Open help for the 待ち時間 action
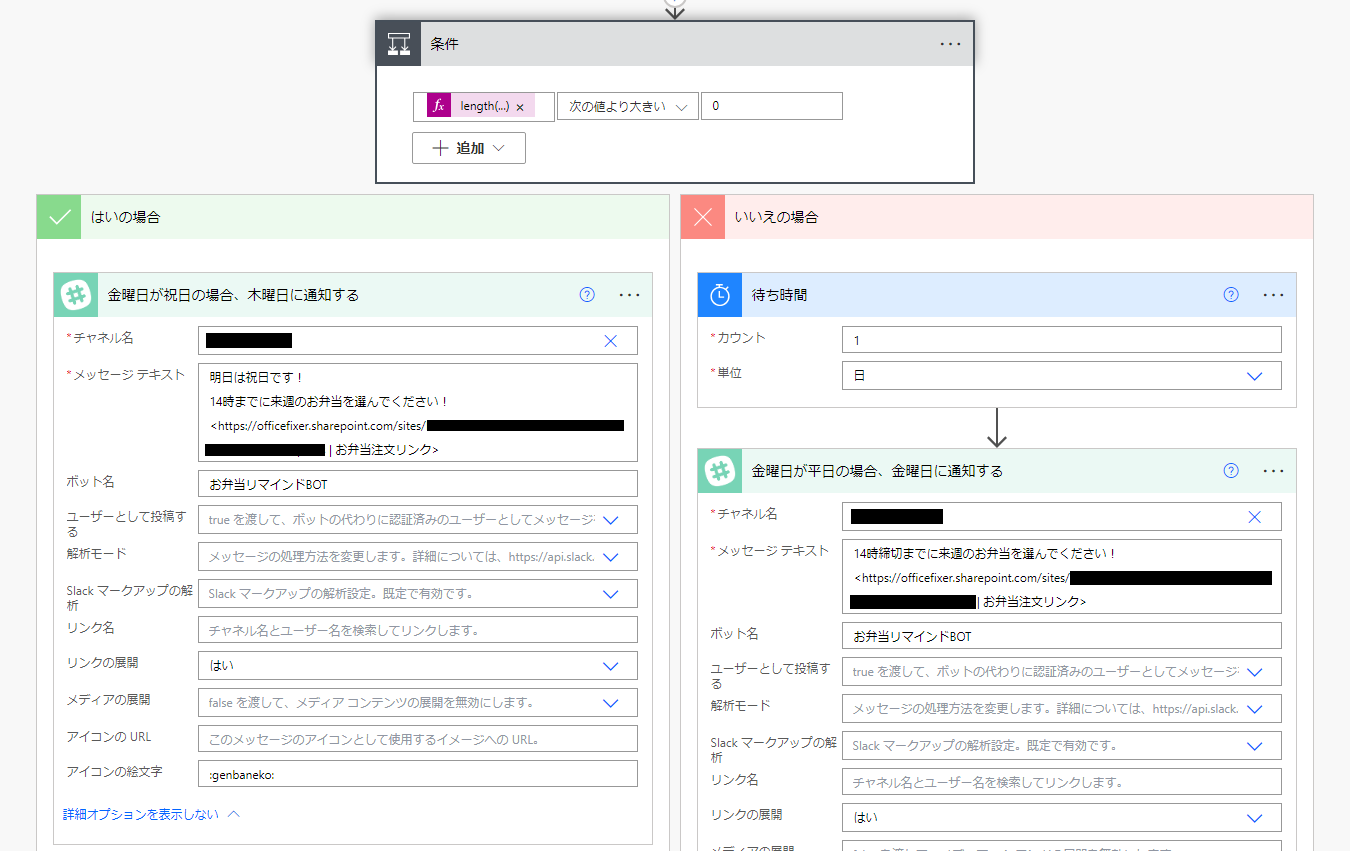Image resolution: width=1350 pixels, height=851 pixels. click(x=1230, y=294)
